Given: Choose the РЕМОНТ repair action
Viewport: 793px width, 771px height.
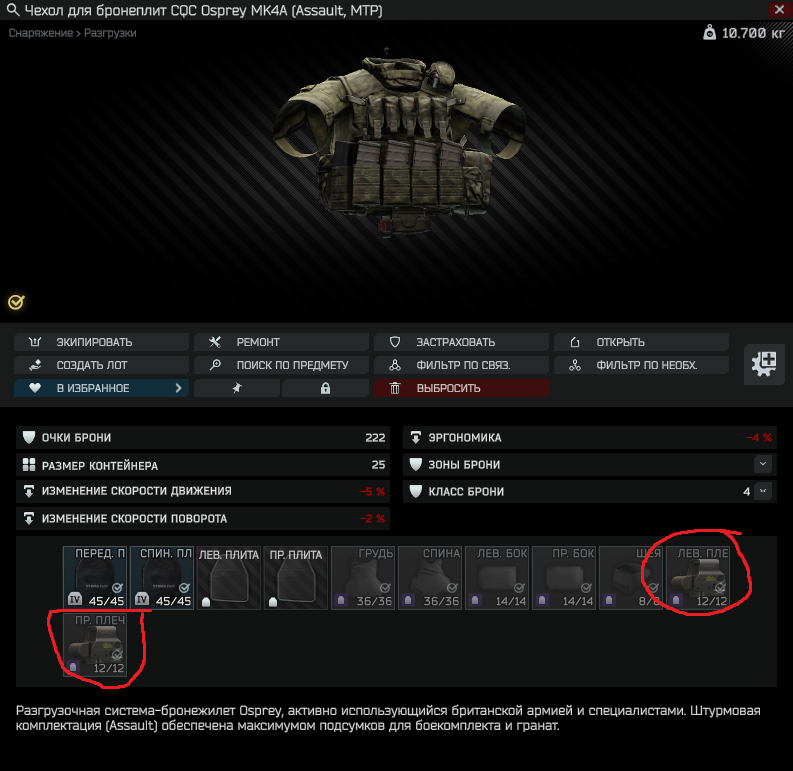Looking at the screenshot, I should (x=281, y=342).
